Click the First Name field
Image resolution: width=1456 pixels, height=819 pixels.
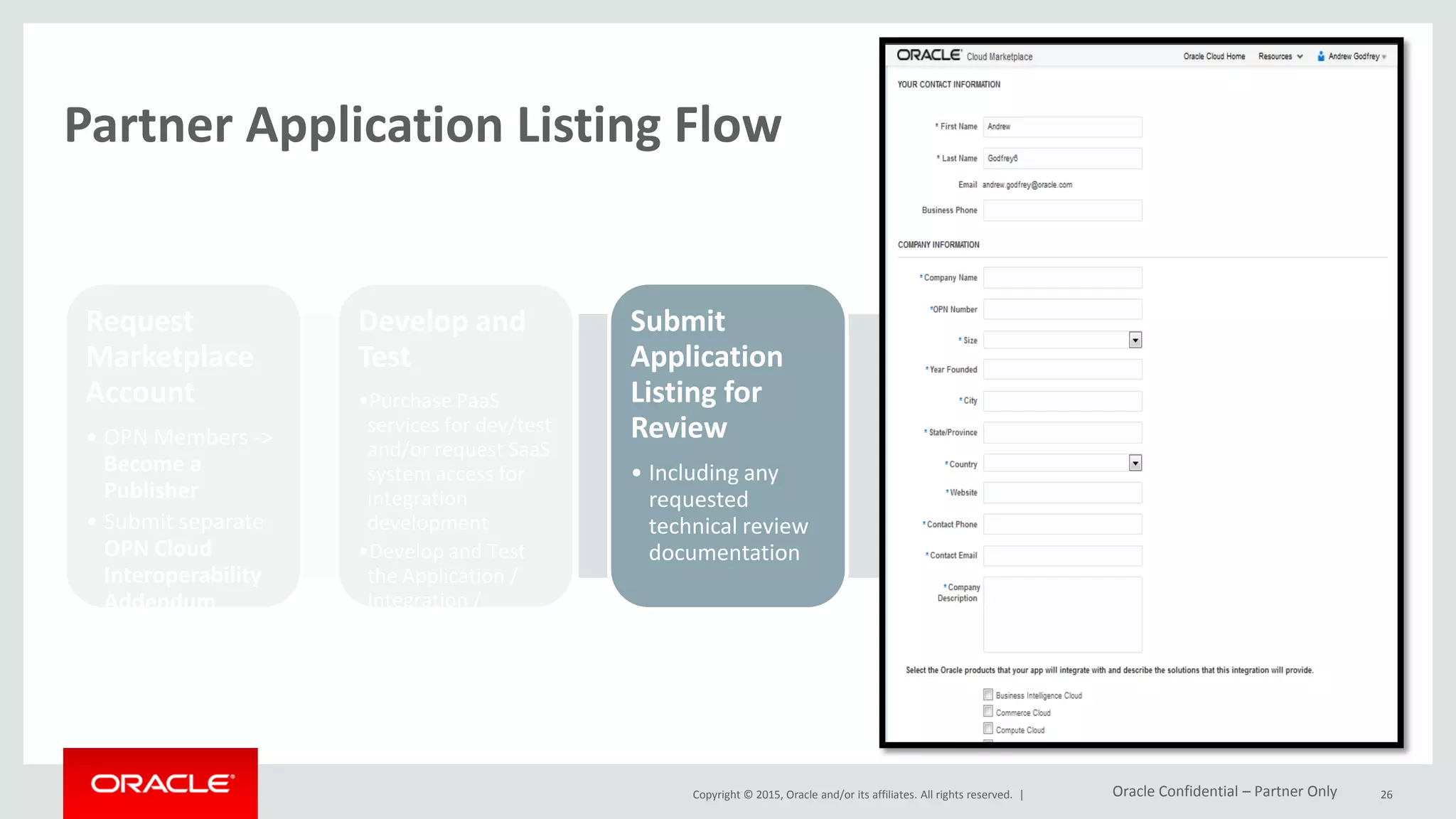1063,127
